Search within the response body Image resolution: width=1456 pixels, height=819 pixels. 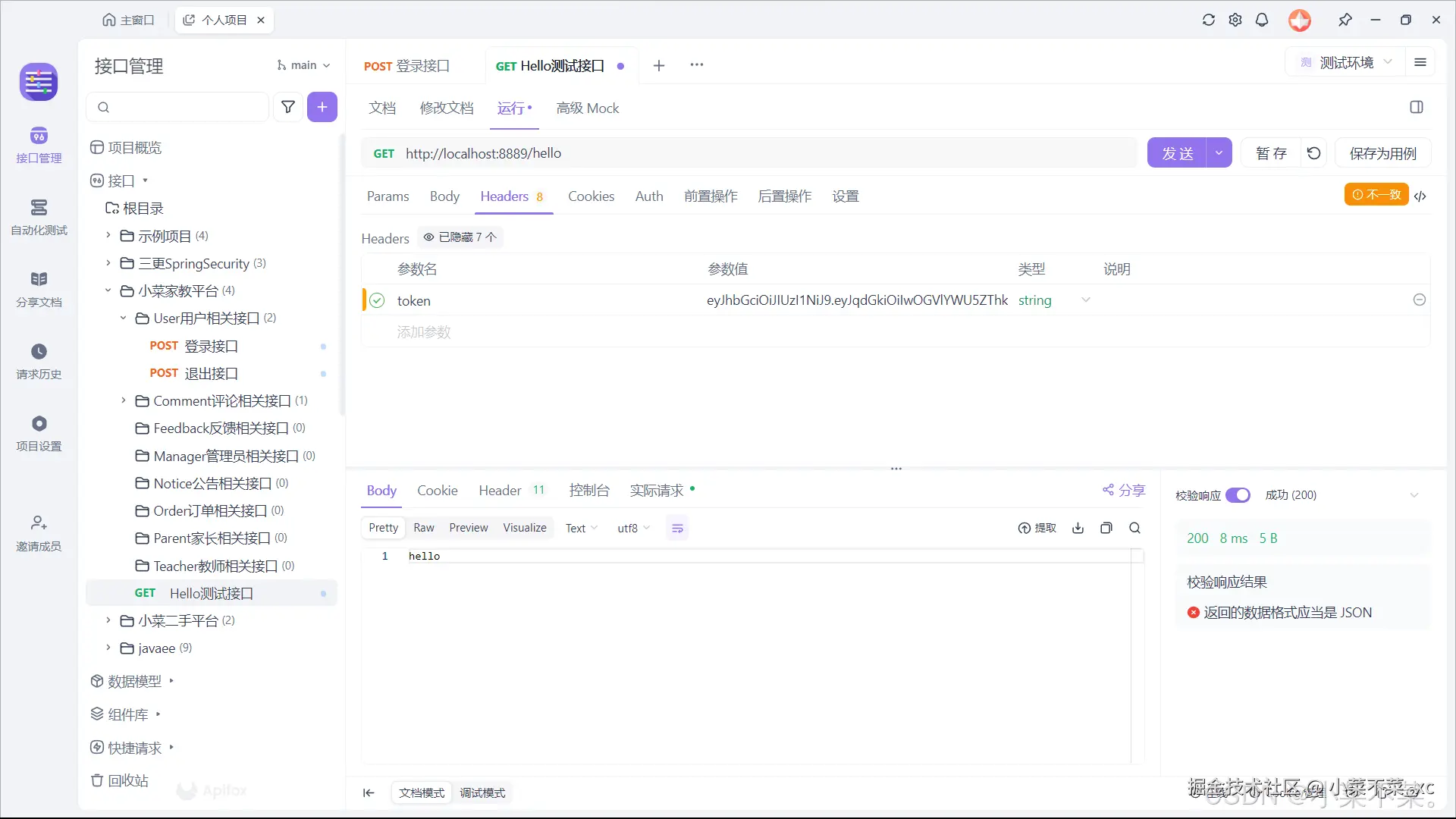click(1135, 528)
